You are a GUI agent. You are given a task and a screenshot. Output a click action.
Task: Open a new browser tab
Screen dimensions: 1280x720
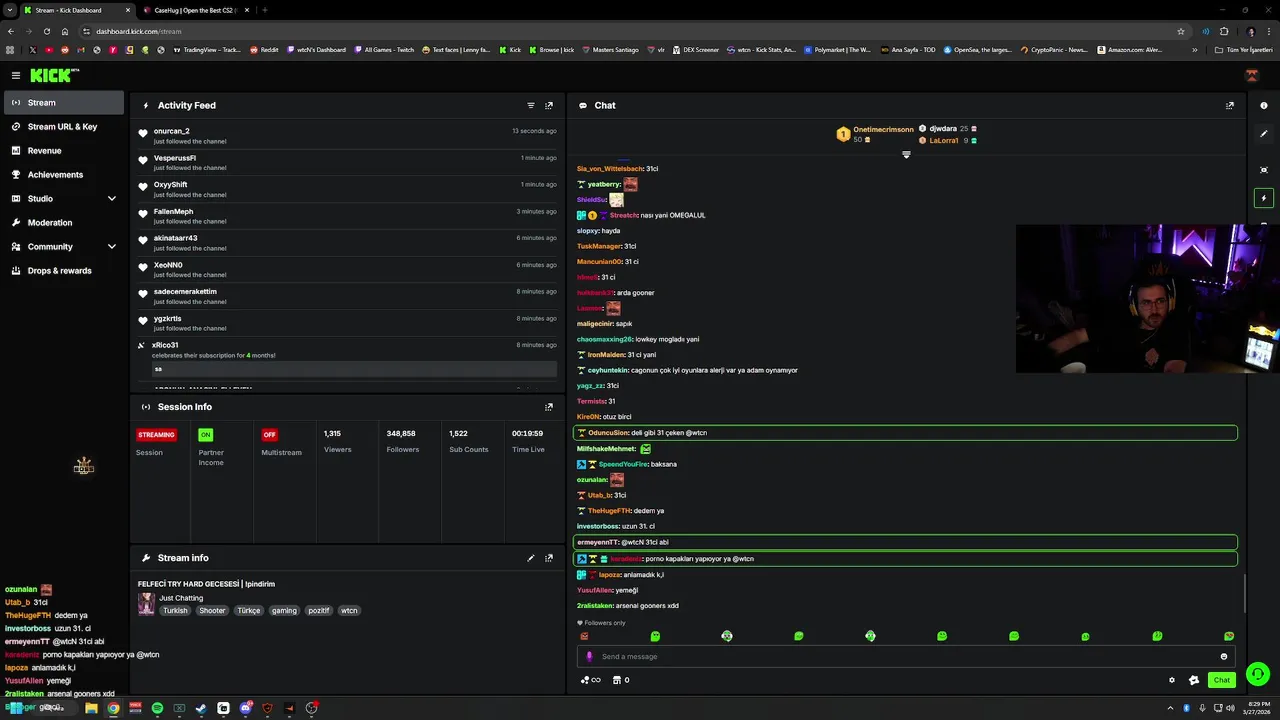264,10
